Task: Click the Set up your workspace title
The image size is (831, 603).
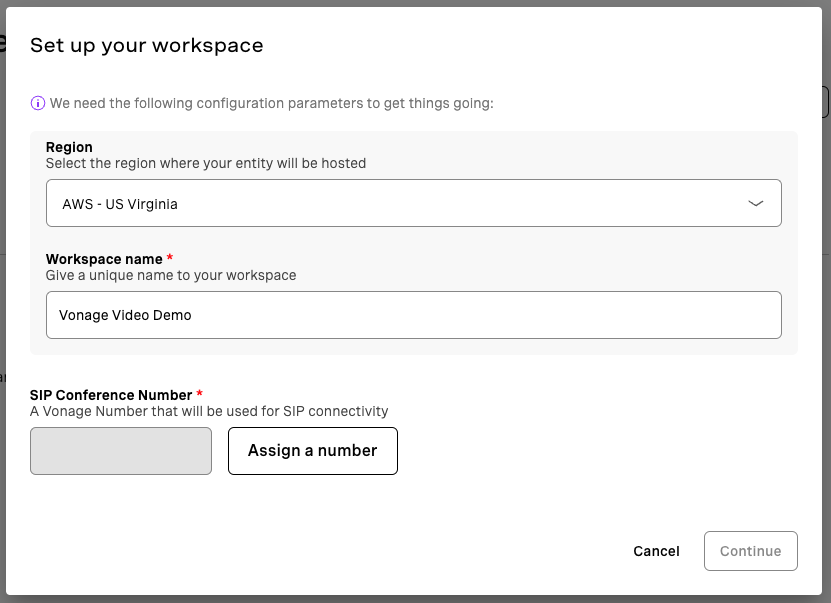Action: tap(146, 45)
